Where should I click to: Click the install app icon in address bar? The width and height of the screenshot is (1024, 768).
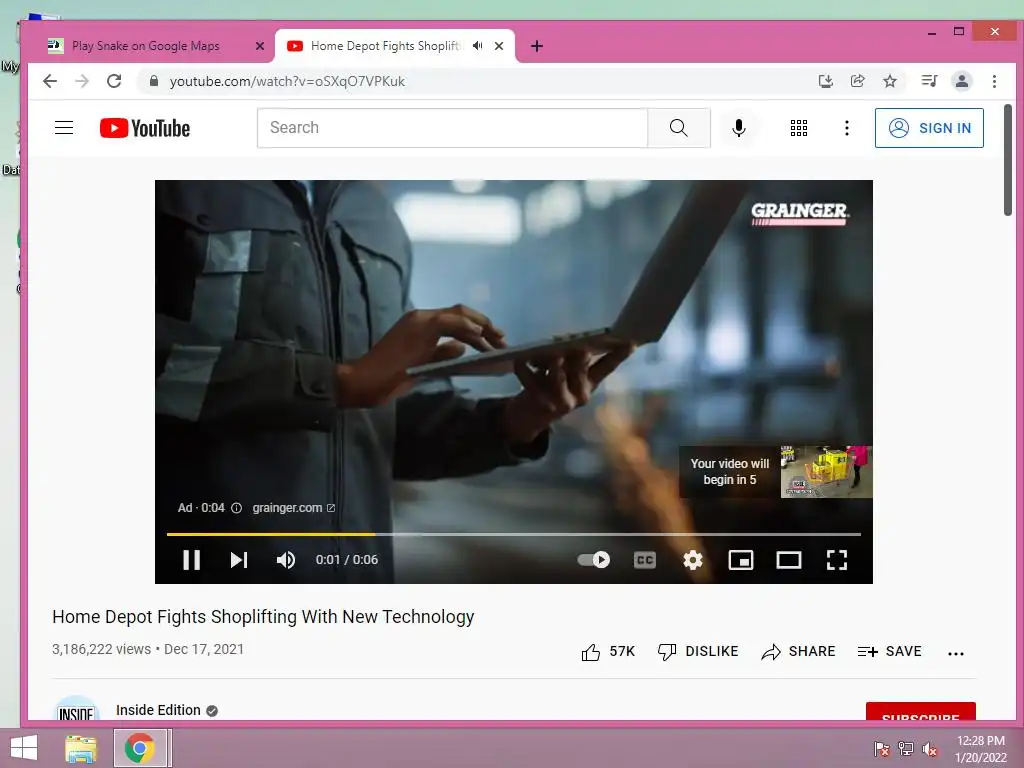click(x=825, y=81)
